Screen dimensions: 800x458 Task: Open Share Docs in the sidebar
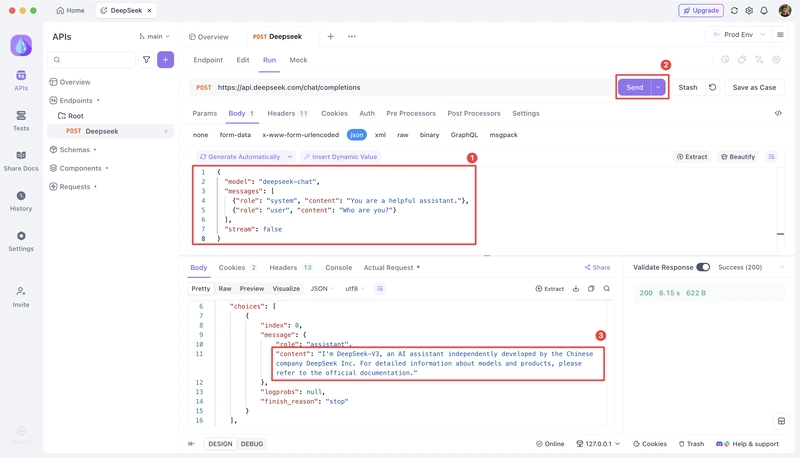[x=21, y=161]
